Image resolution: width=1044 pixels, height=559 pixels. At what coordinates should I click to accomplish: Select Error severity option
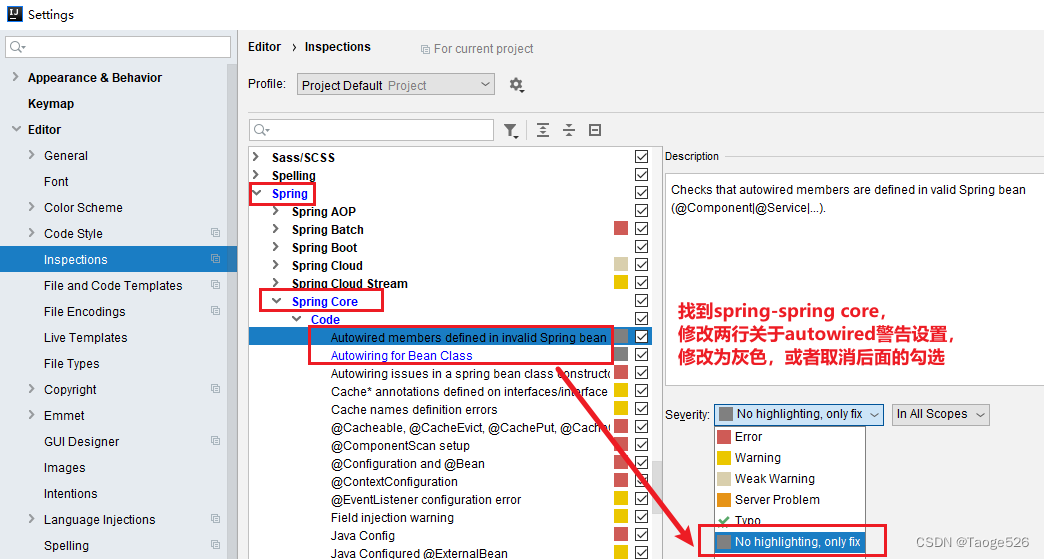(x=790, y=437)
